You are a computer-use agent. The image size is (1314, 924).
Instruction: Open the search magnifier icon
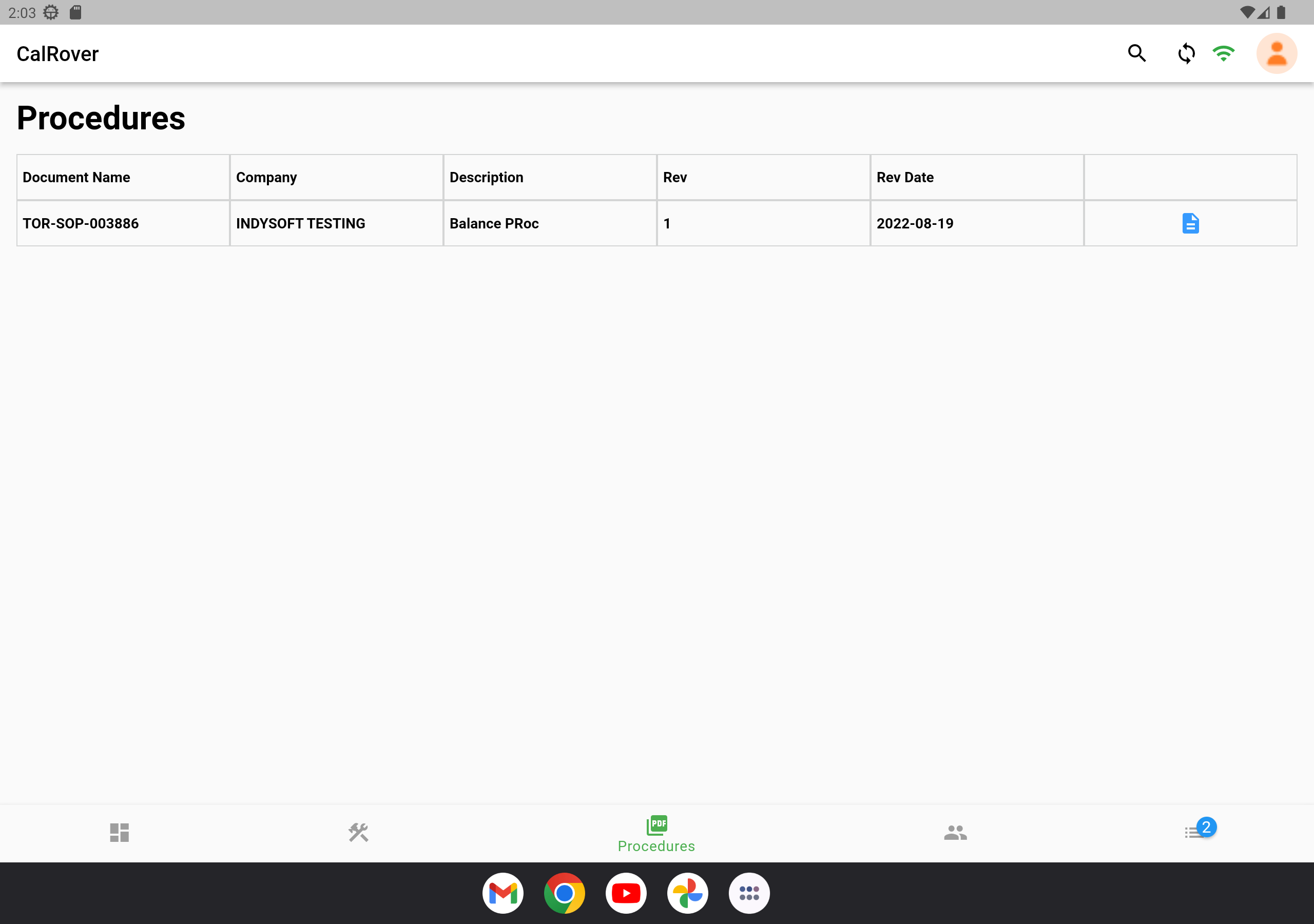(1136, 53)
